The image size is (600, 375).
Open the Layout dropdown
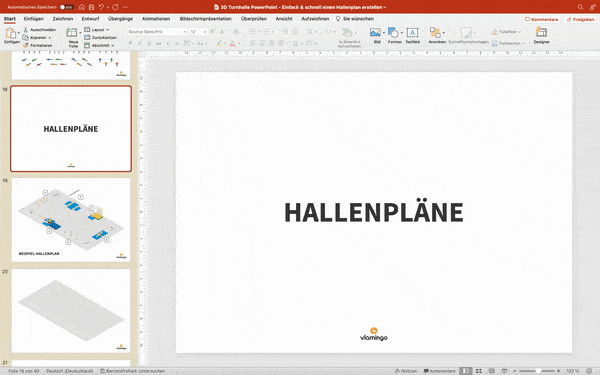click(96, 29)
